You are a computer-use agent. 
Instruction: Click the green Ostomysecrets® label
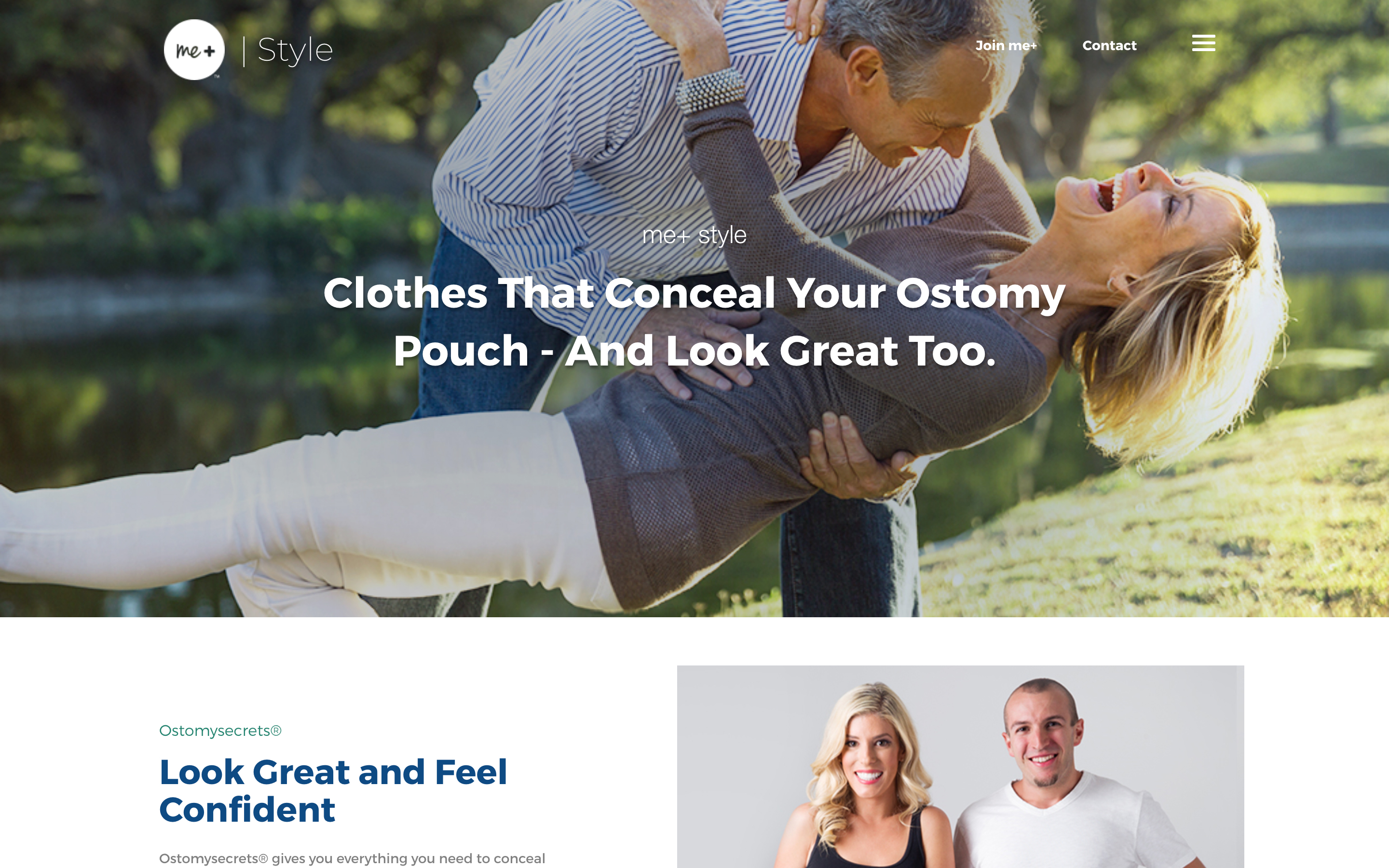(x=220, y=730)
